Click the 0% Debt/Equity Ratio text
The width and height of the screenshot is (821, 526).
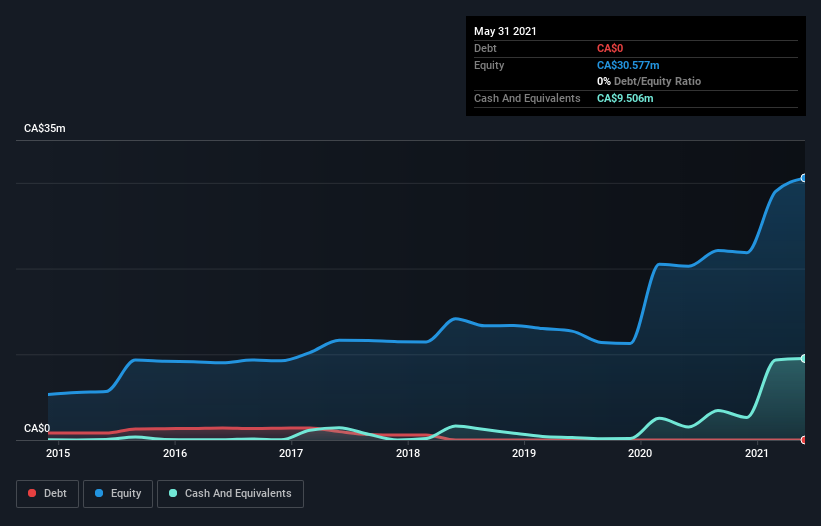pos(649,81)
